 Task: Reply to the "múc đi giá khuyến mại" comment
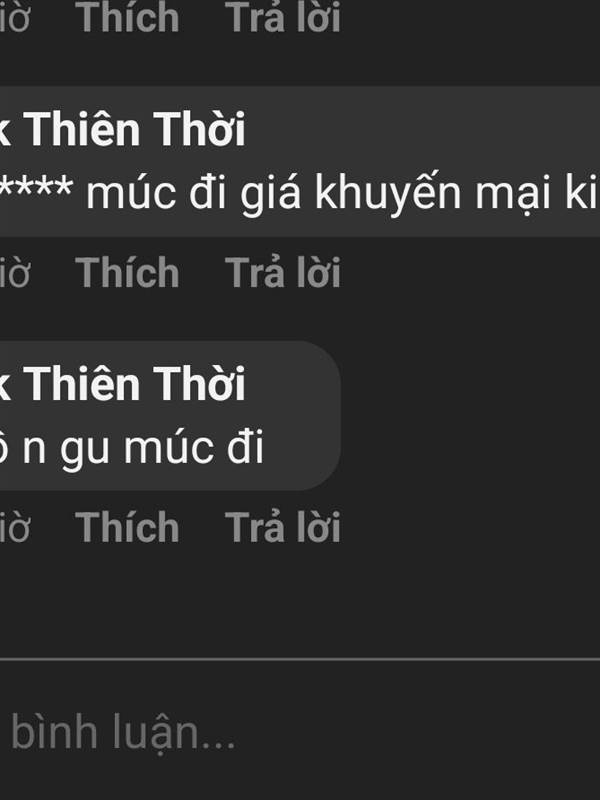point(283,272)
